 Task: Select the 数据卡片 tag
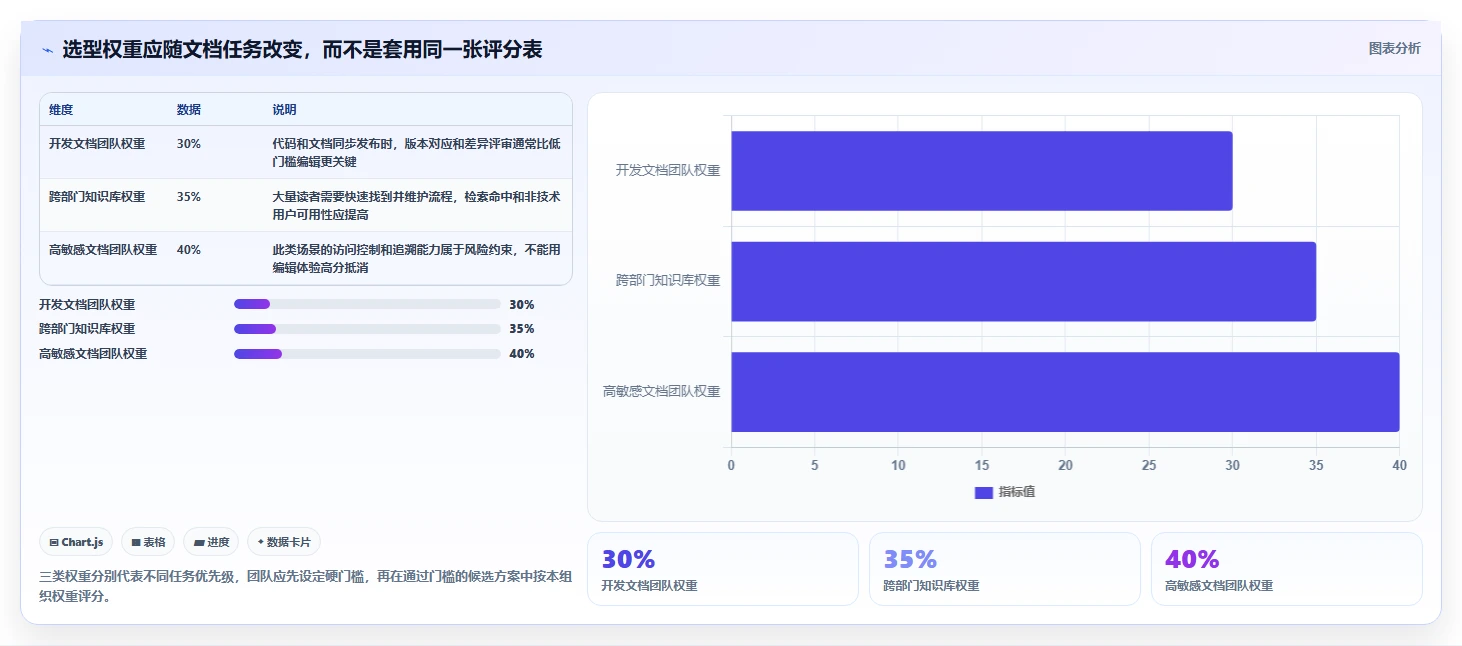284,542
